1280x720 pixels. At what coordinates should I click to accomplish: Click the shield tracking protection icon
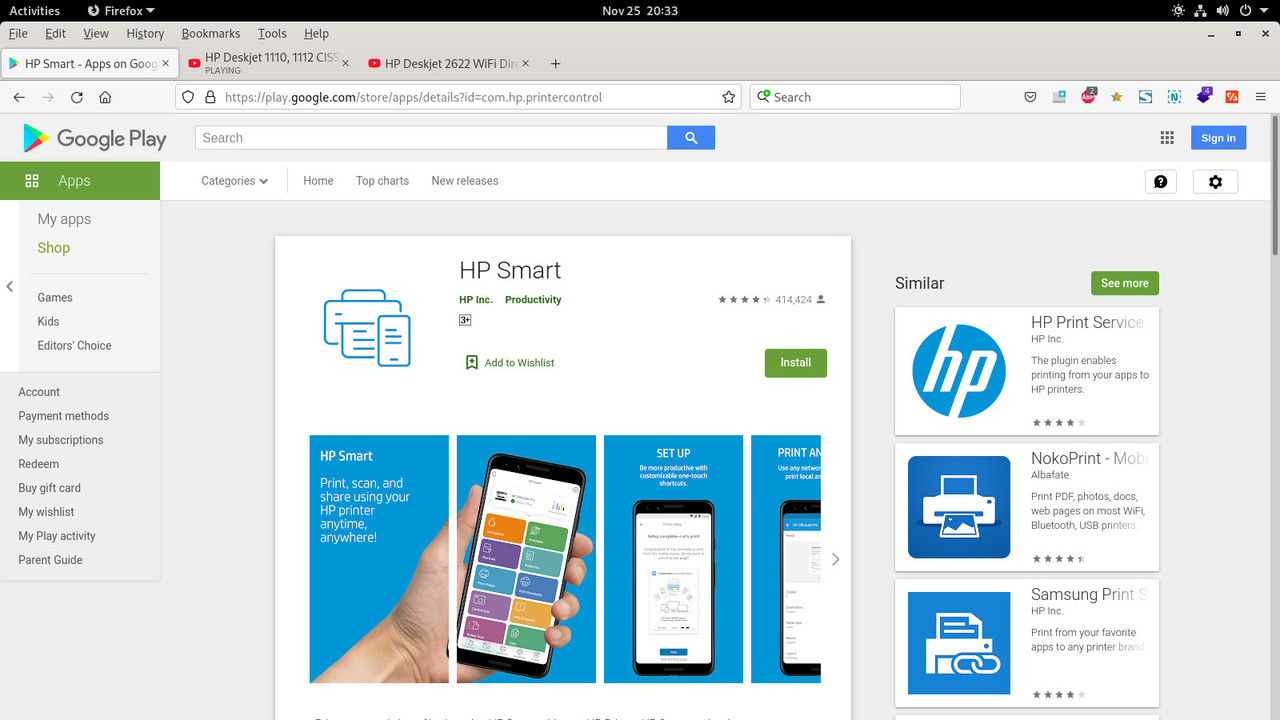[187, 97]
